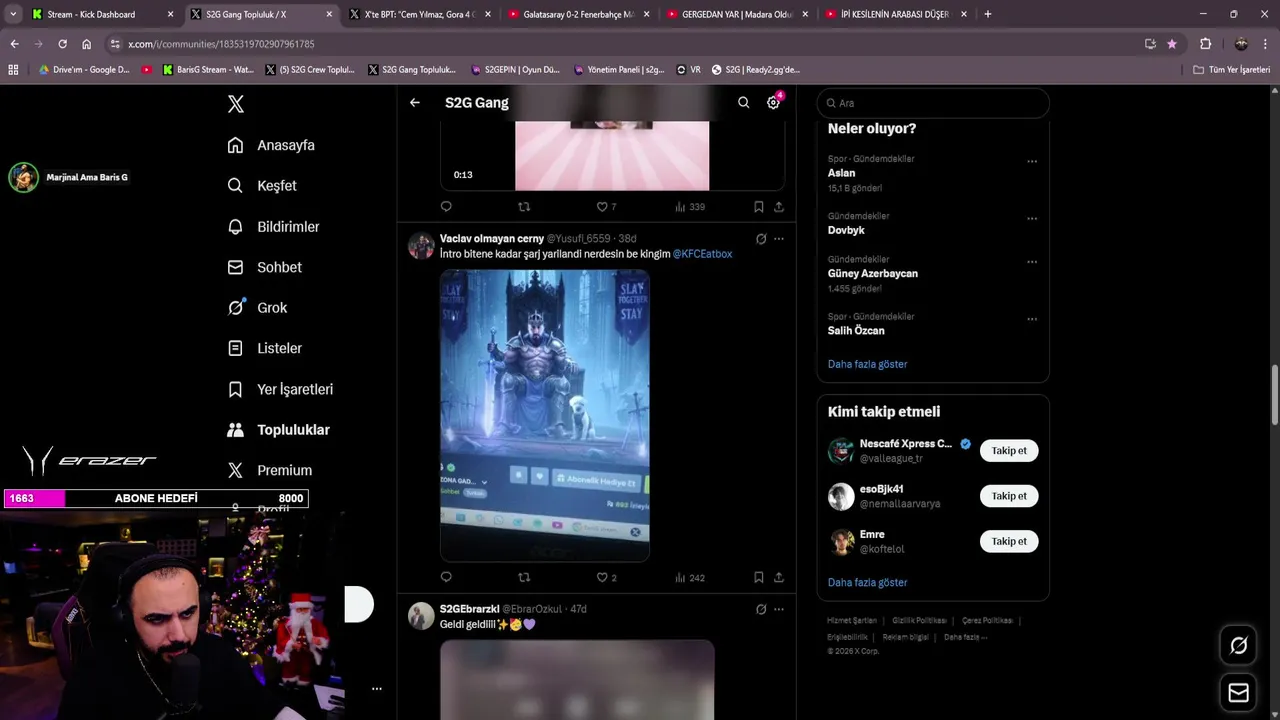Open Drive'ım bookmark in bookmarks bar

84,70
